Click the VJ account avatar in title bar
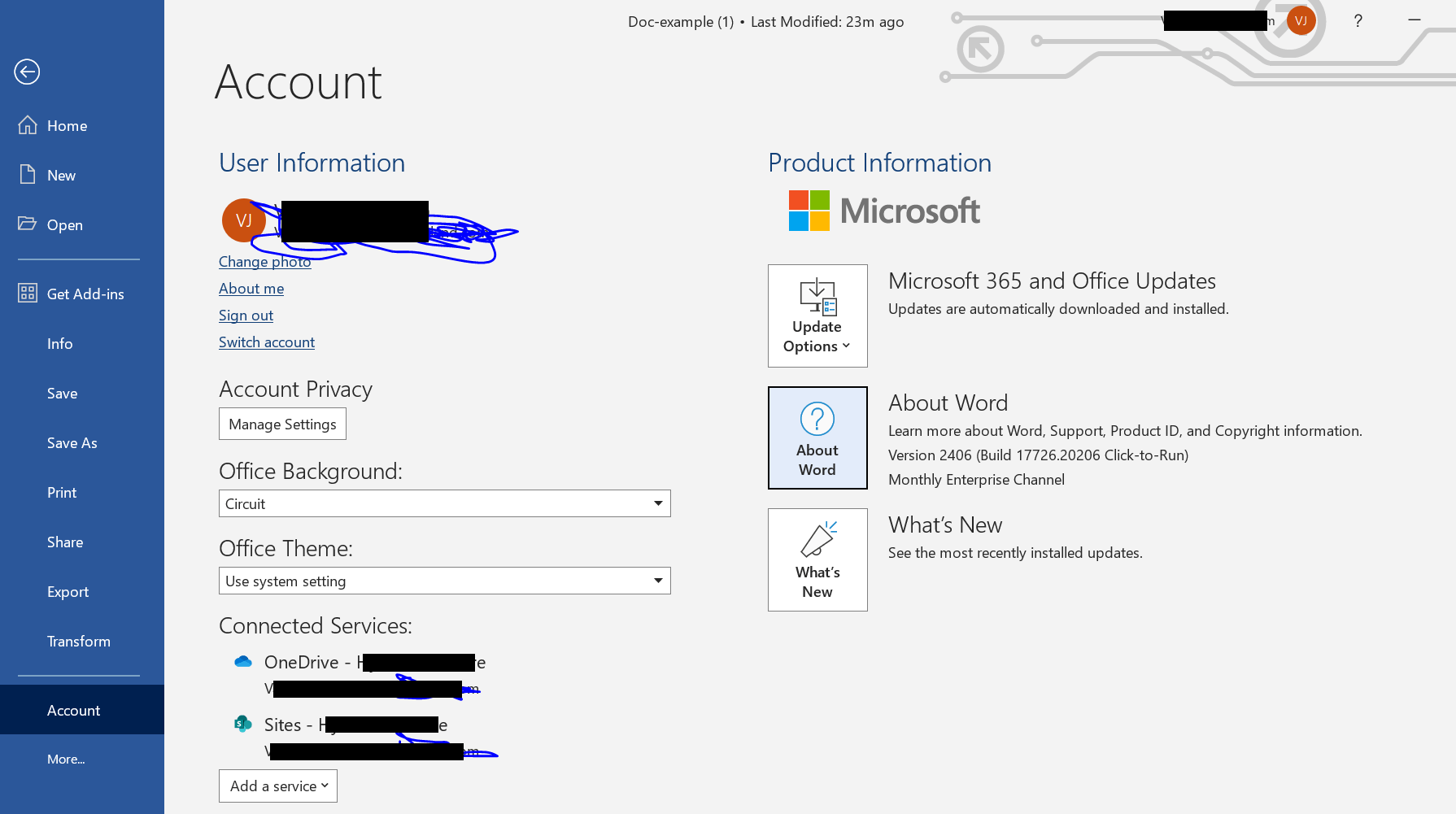The image size is (1456, 814). (1301, 21)
